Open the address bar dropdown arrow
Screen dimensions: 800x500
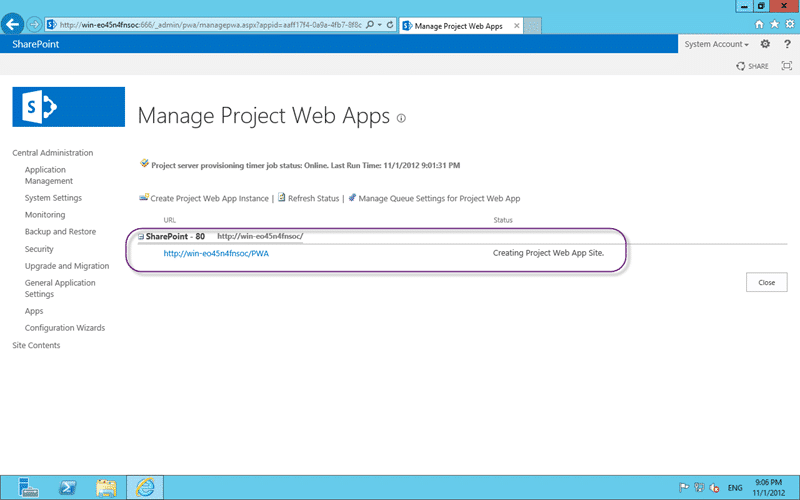pos(380,24)
